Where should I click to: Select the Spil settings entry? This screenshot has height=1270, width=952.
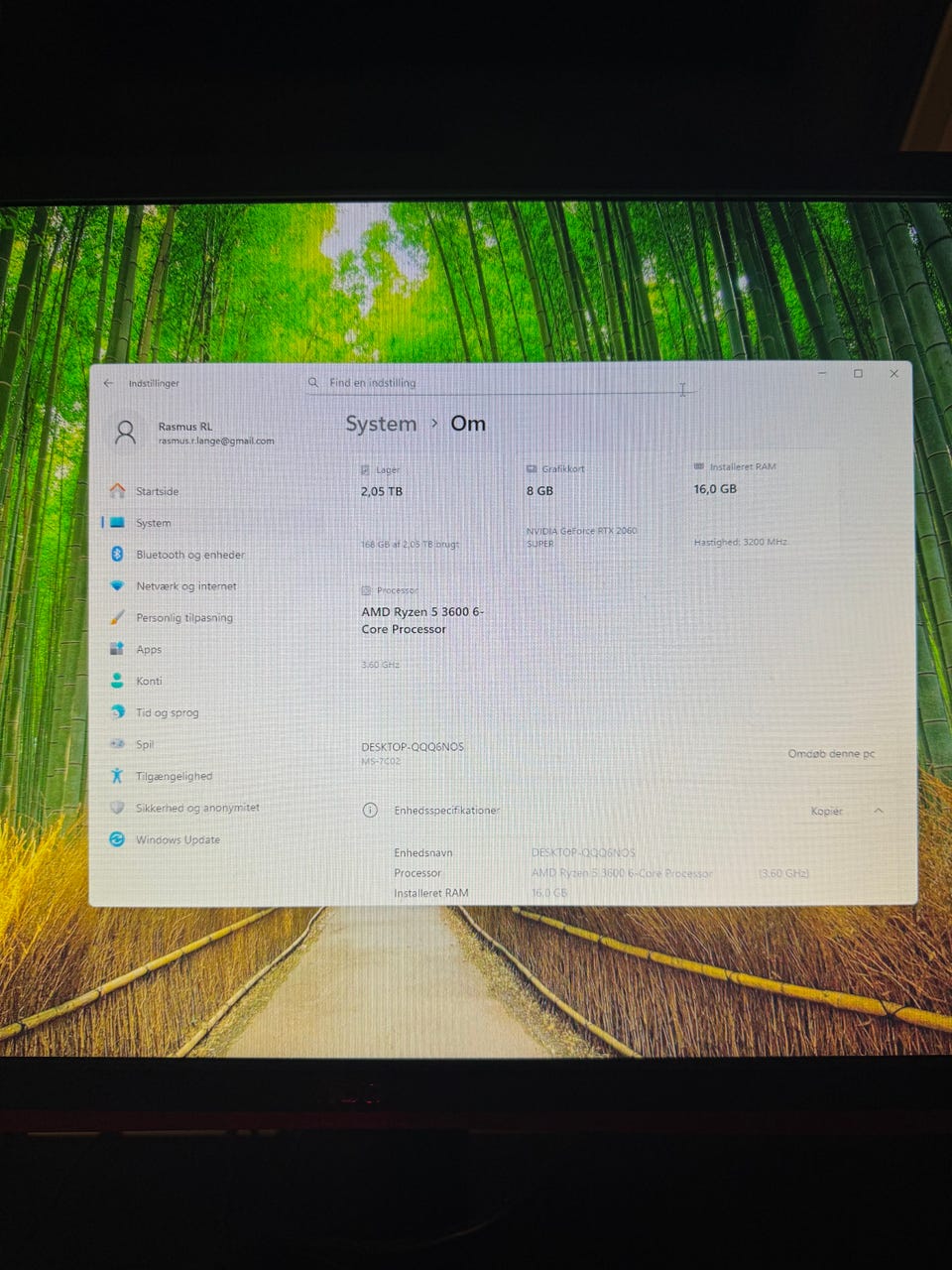(145, 744)
